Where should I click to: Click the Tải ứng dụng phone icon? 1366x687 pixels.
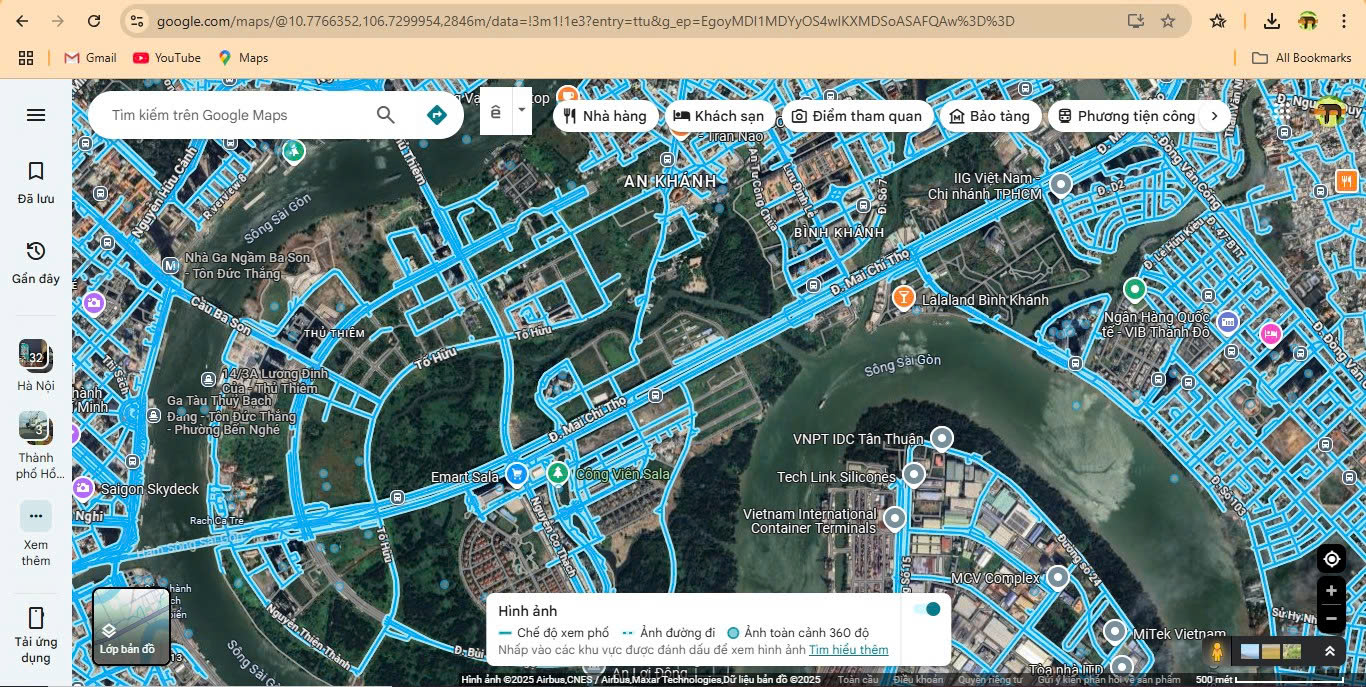[x=36, y=617]
